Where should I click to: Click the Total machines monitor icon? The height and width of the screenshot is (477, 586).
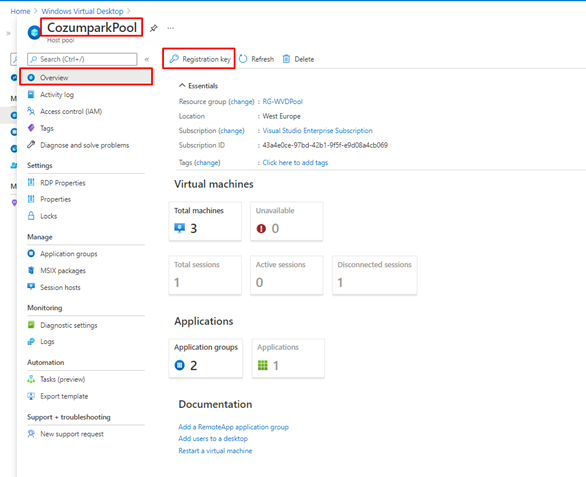point(180,228)
